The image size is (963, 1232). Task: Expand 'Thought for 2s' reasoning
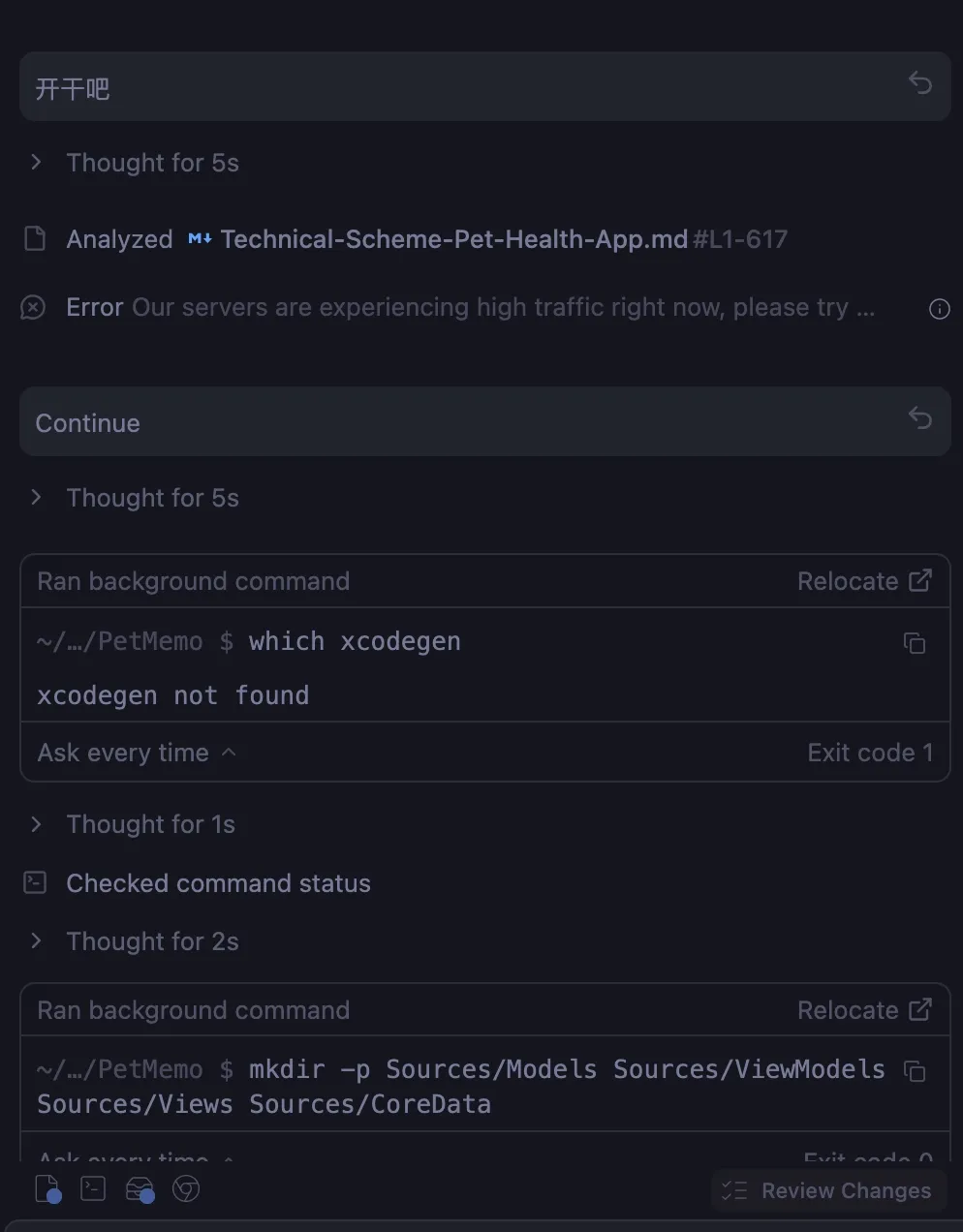(37, 941)
